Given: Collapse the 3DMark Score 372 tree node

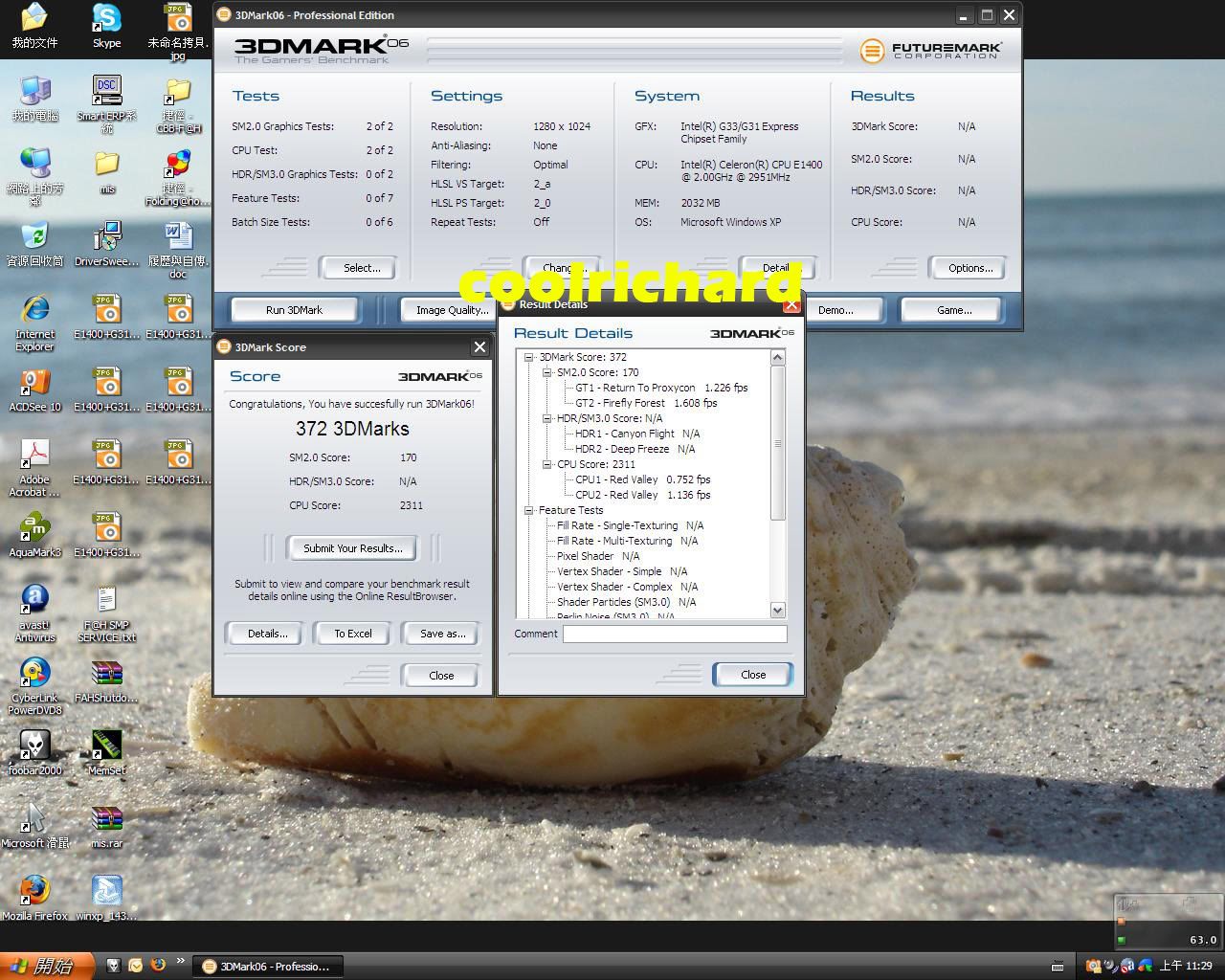Looking at the screenshot, I should 528,357.
